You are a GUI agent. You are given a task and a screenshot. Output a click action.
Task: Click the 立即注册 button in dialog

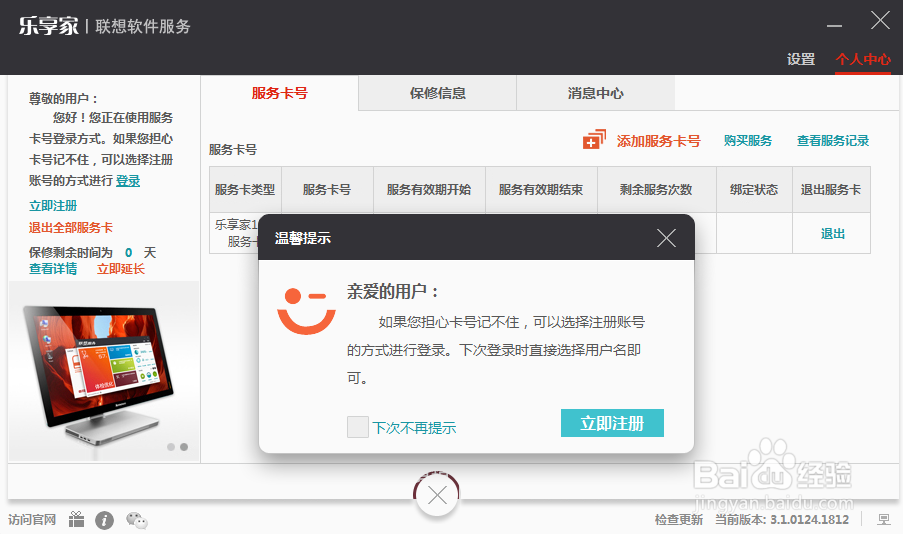pos(612,423)
